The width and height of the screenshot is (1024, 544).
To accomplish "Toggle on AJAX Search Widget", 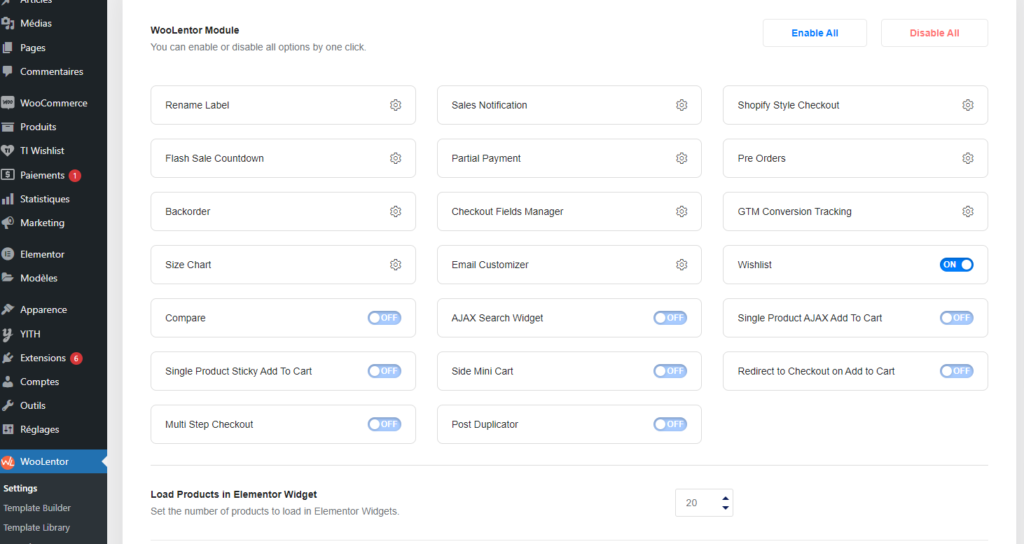I will click(670, 318).
